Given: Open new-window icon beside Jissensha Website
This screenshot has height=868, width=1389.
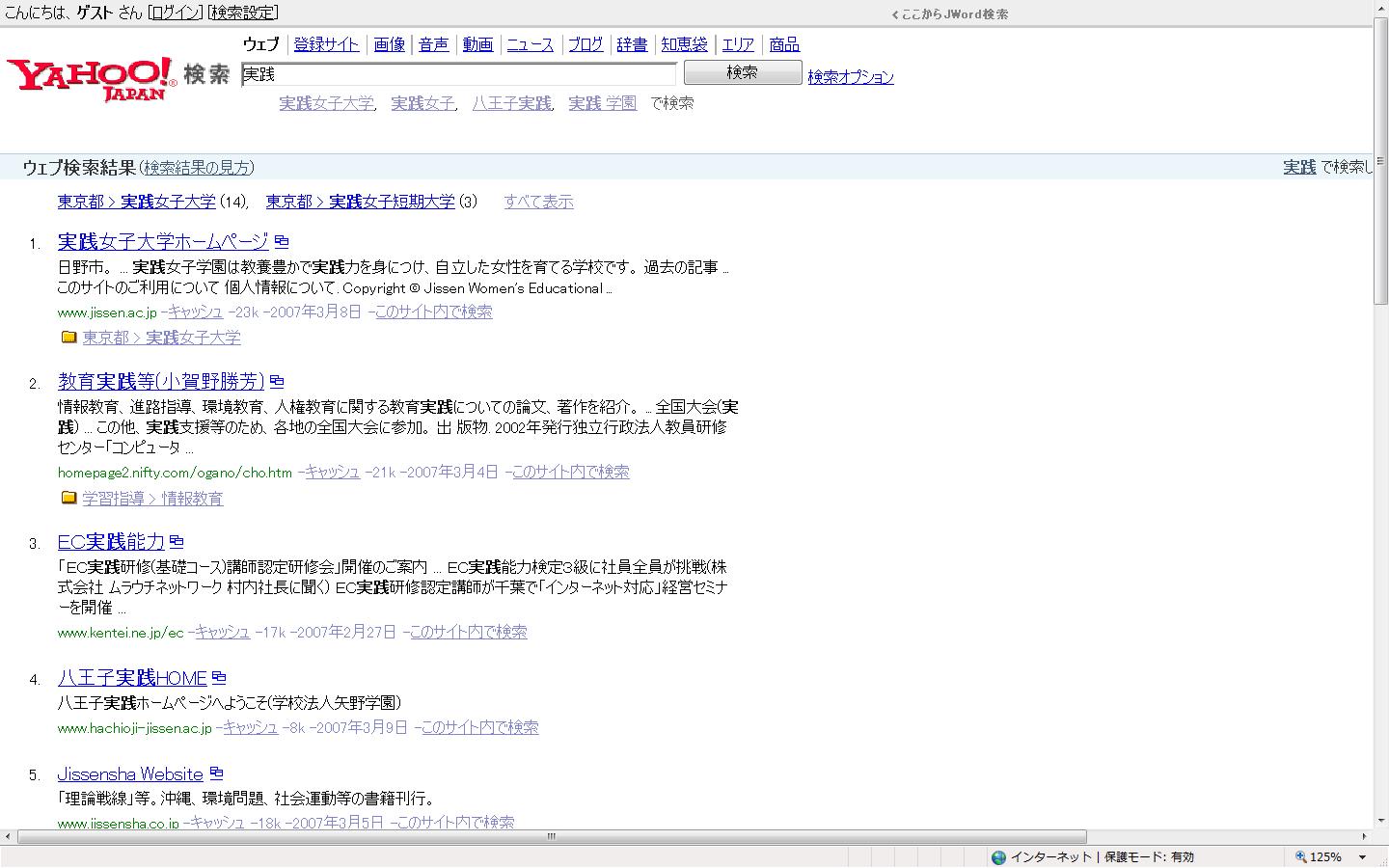Looking at the screenshot, I should pos(216,773).
